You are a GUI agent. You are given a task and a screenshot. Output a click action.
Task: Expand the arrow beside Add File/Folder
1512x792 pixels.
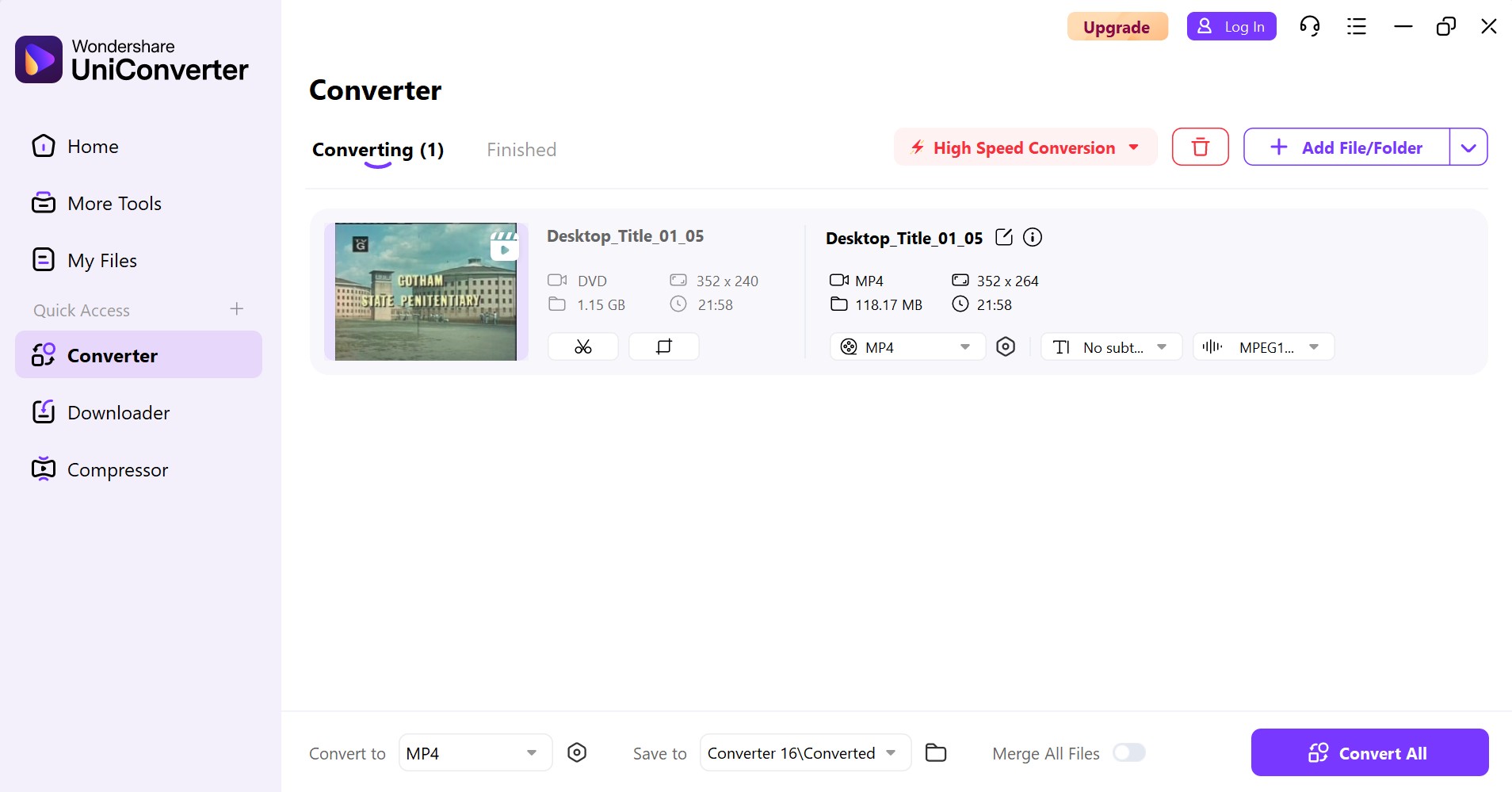point(1468,147)
